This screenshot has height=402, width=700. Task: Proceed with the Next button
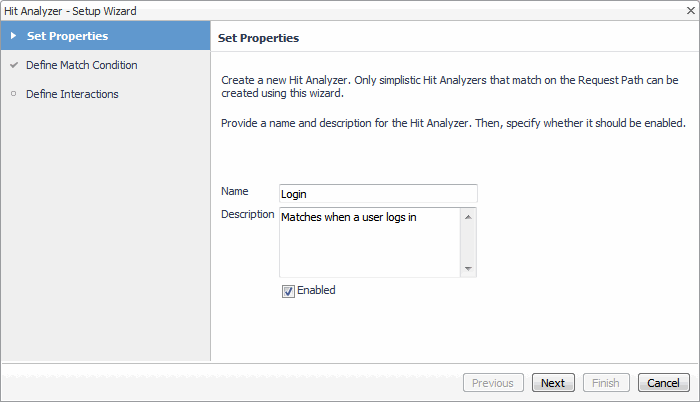click(553, 383)
